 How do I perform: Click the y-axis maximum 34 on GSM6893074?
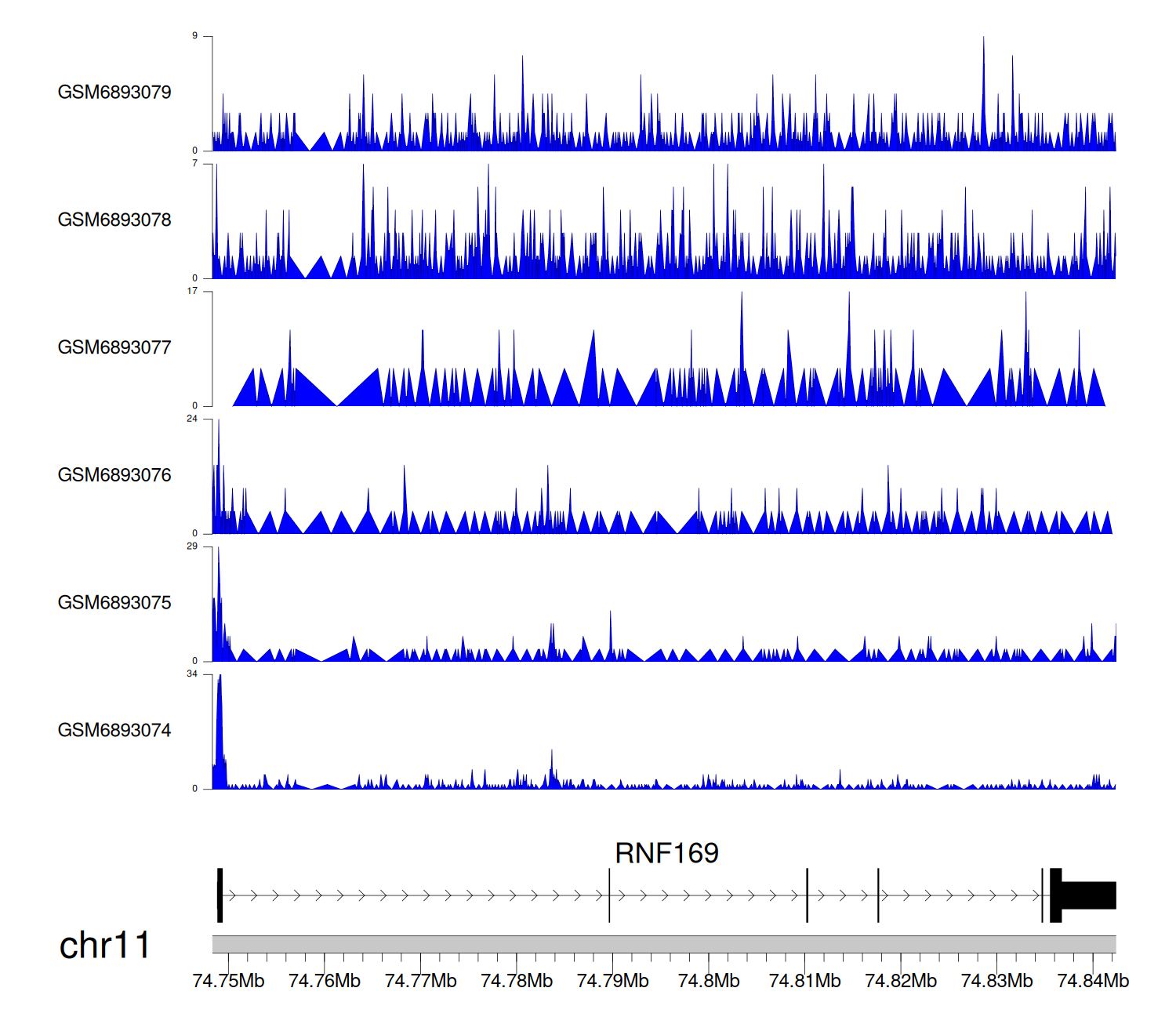click(x=192, y=674)
